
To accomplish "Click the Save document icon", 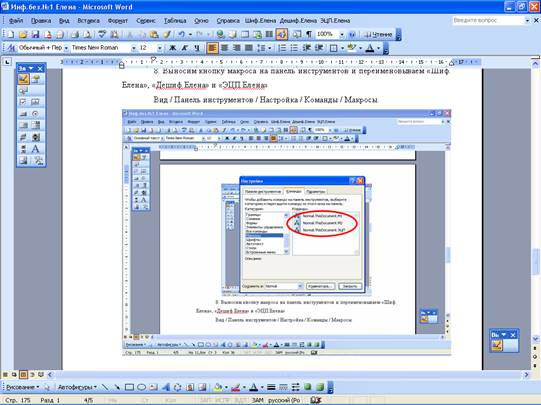I will point(36,34).
